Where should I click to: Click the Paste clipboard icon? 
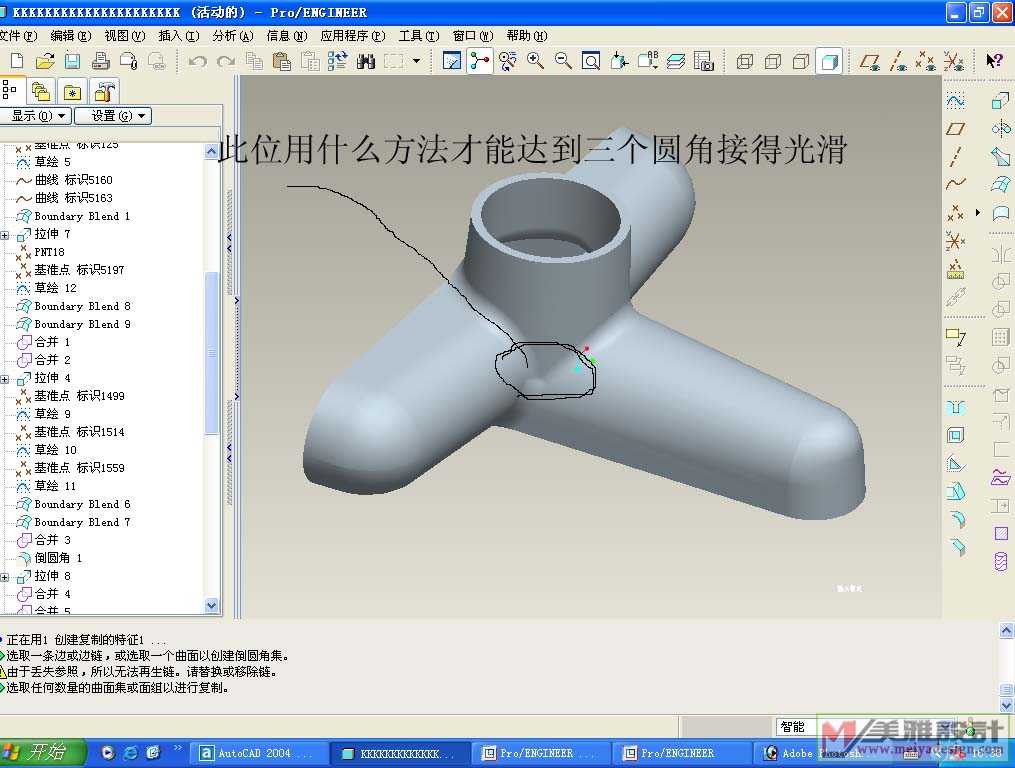pos(282,61)
